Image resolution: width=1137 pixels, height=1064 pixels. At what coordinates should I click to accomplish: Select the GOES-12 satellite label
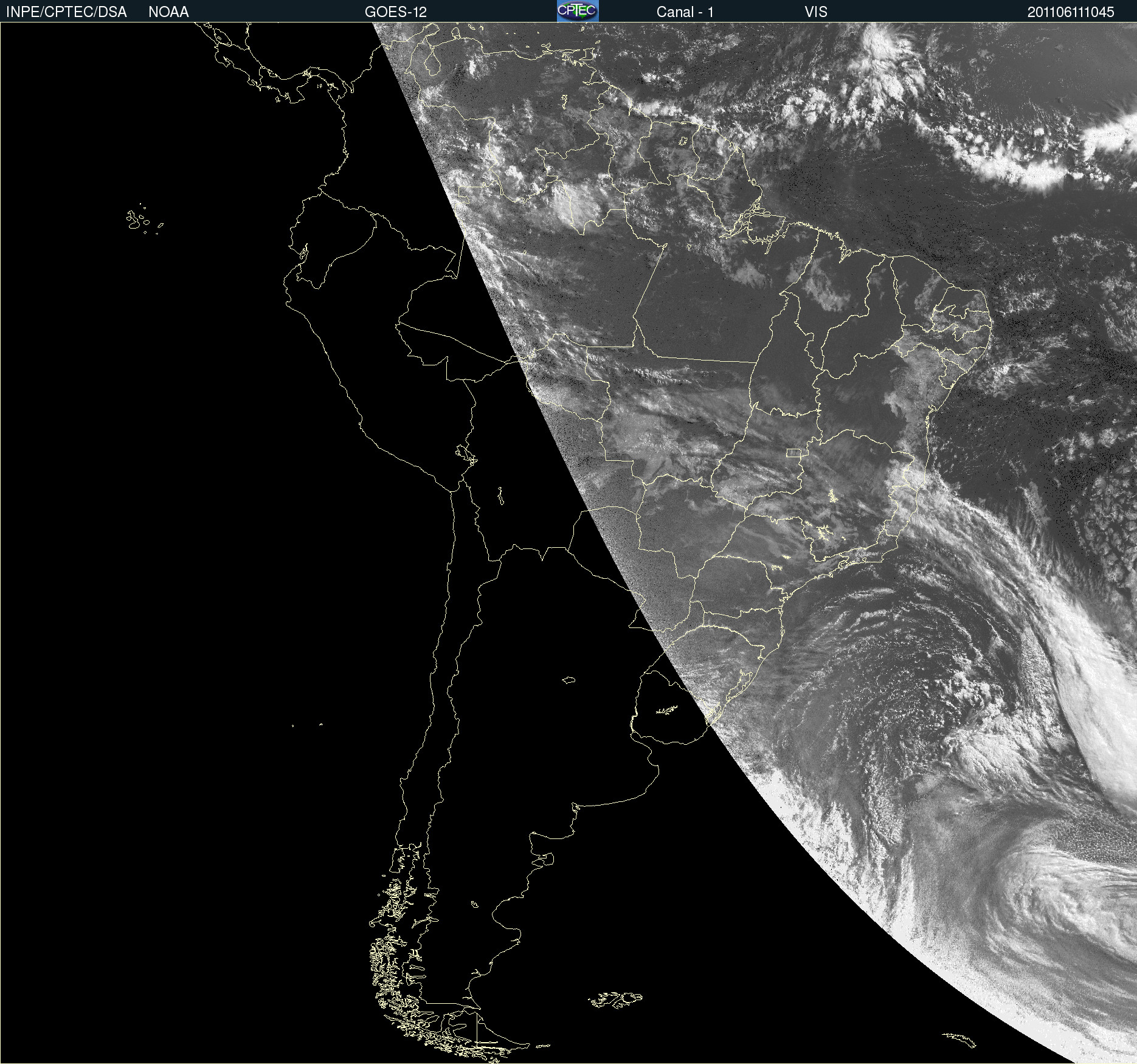click(396, 12)
